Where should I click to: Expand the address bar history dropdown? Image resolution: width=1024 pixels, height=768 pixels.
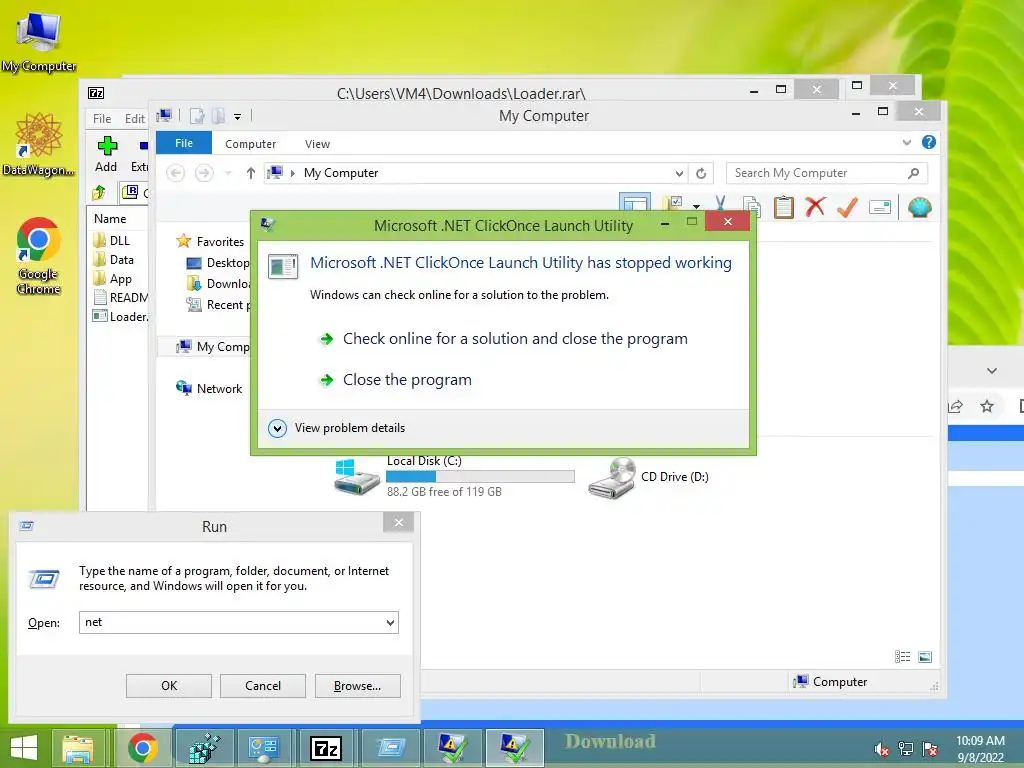point(679,173)
